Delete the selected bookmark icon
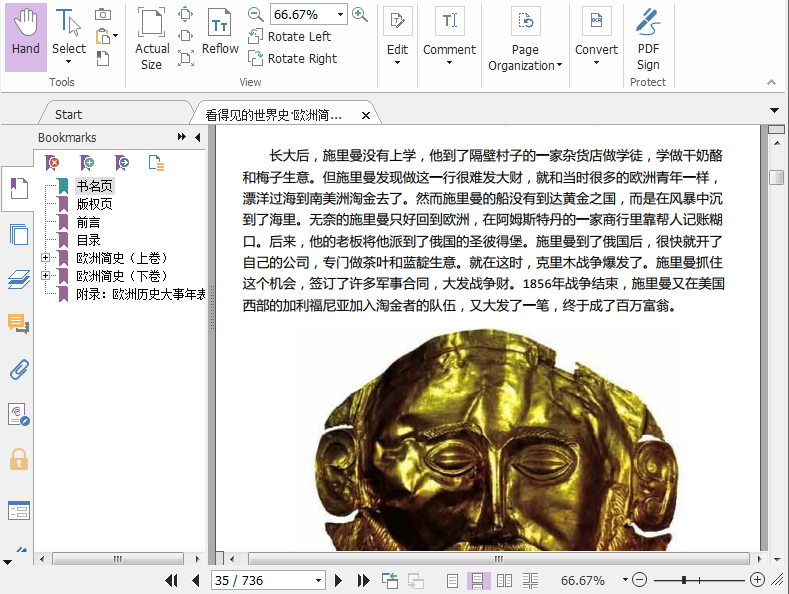Viewport: 789px width, 594px height. [x=54, y=163]
